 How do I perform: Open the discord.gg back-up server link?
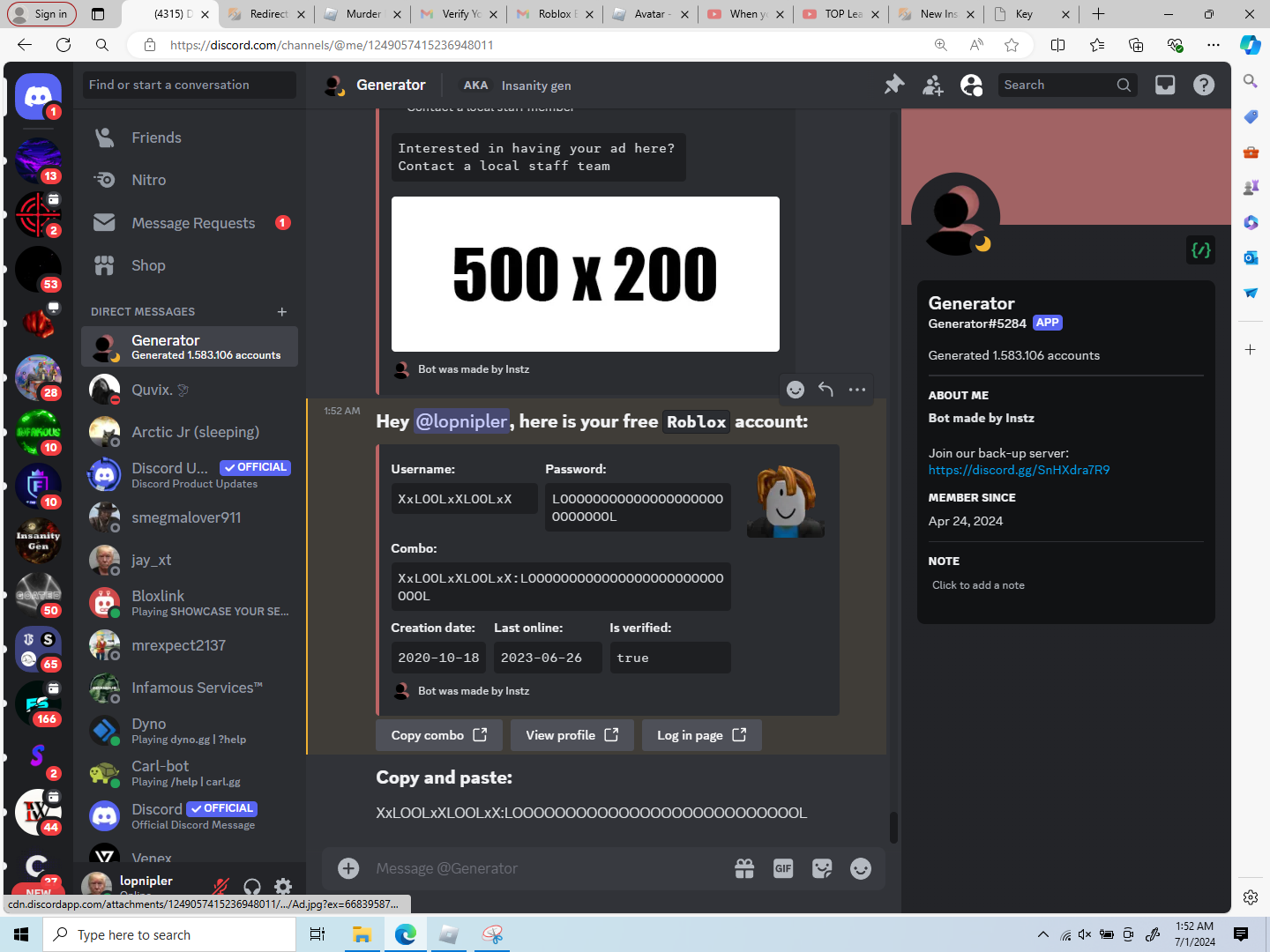click(x=1019, y=470)
